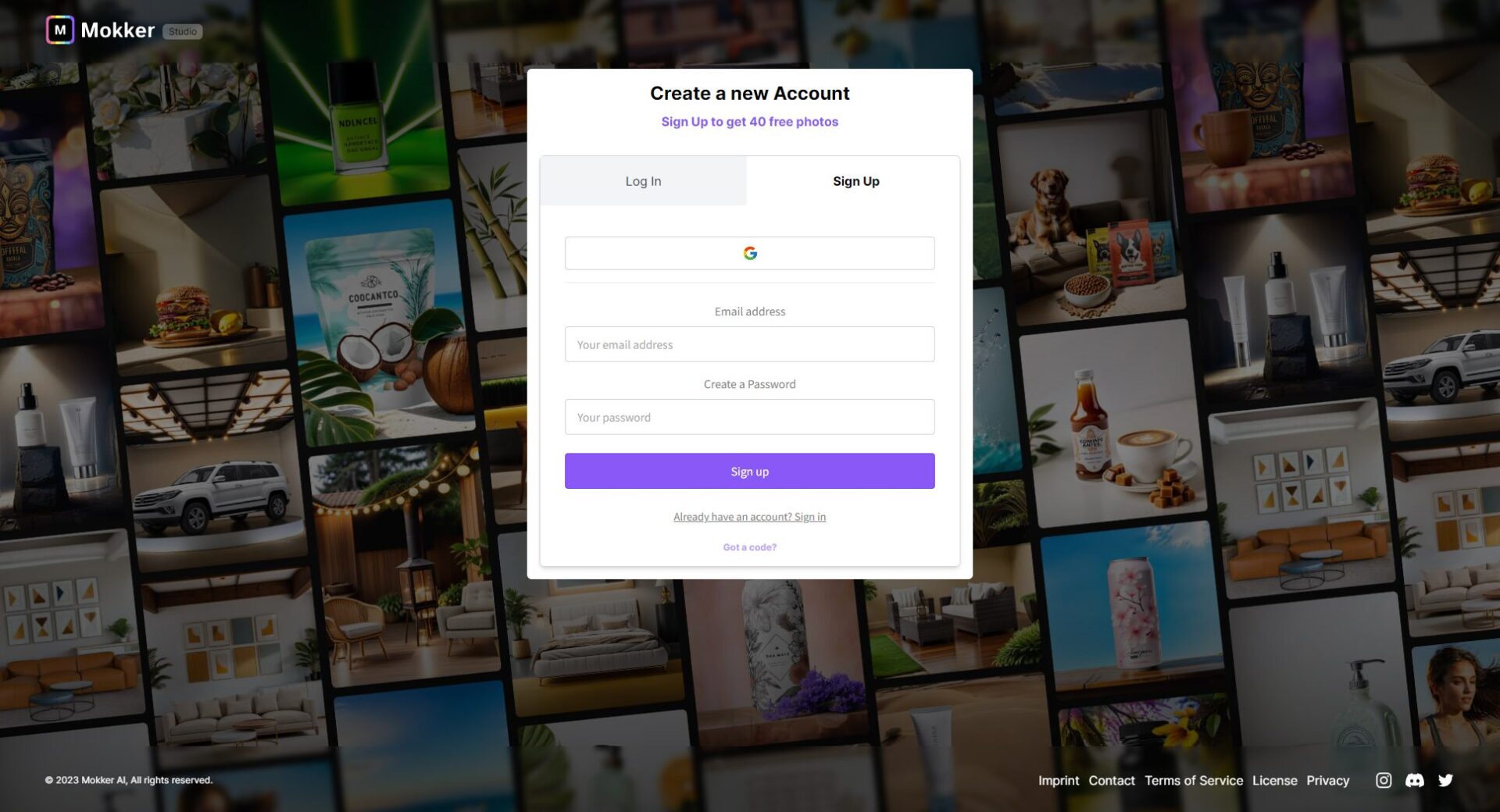This screenshot has height=812, width=1500.
Task: Continue with the Google sign-up button
Action: [x=749, y=253]
